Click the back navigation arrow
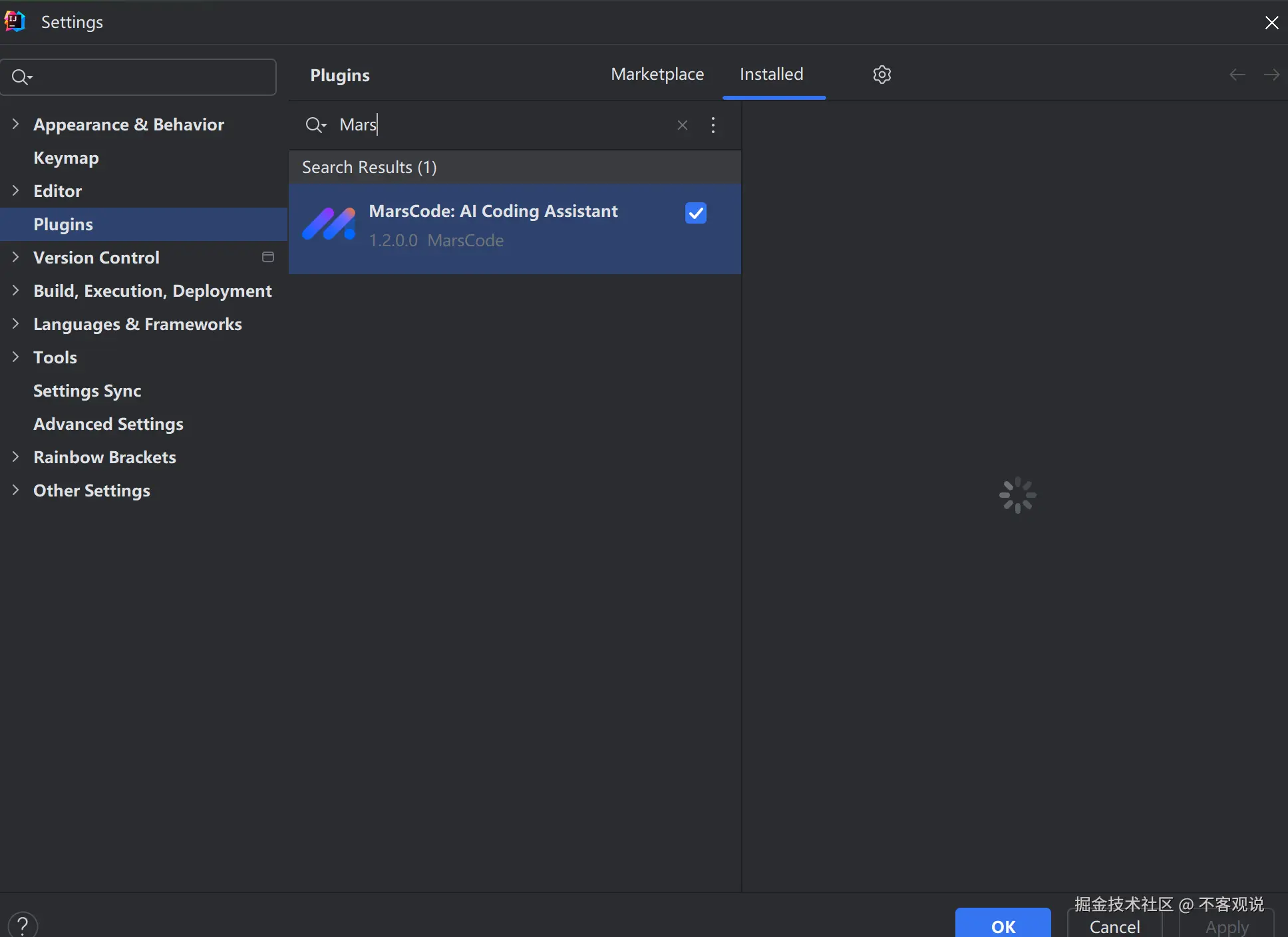Image resolution: width=1288 pixels, height=937 pixels. tap(1237, 75)
